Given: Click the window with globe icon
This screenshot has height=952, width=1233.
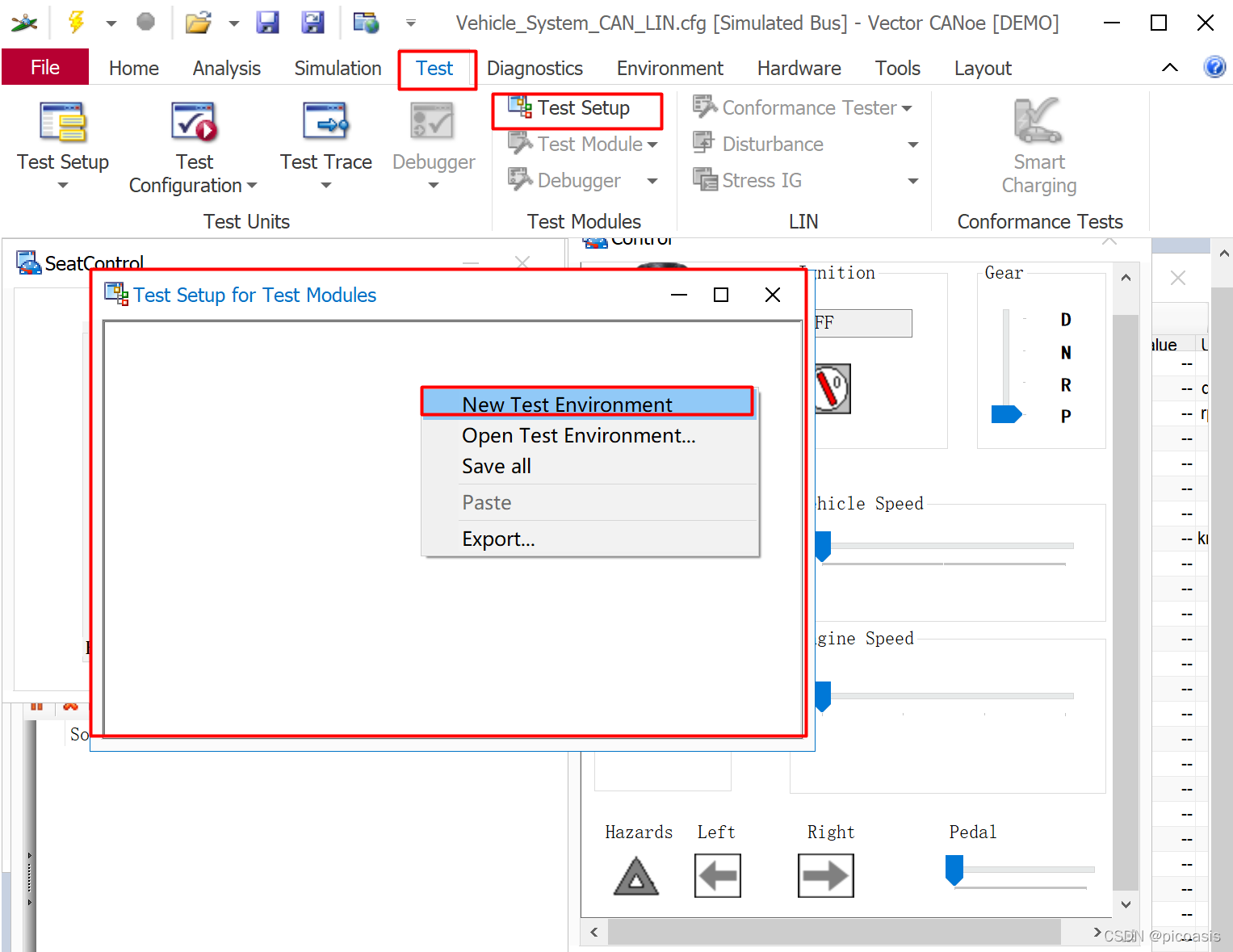Looking at the screenshot, I should tap(366, 22).
